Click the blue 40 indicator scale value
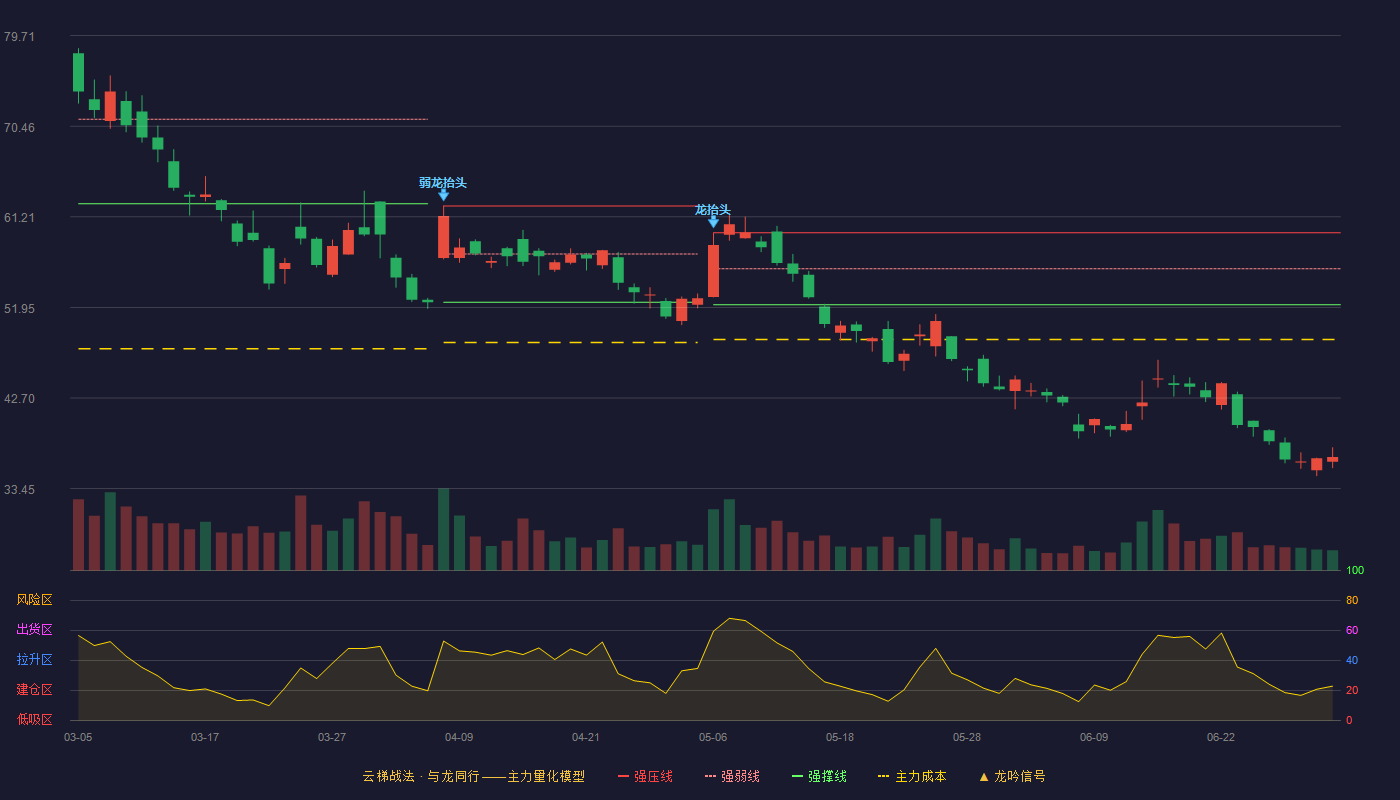The height and width of the screenshot is (800, 1400). [x=1352, y=660]
